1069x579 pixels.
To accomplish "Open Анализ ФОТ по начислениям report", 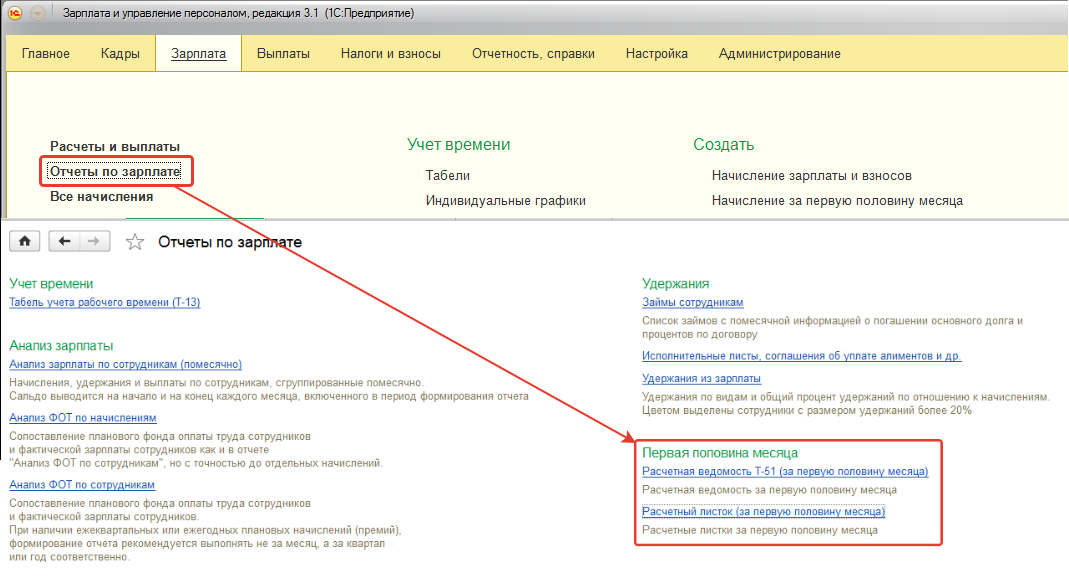I will point(82,417).
